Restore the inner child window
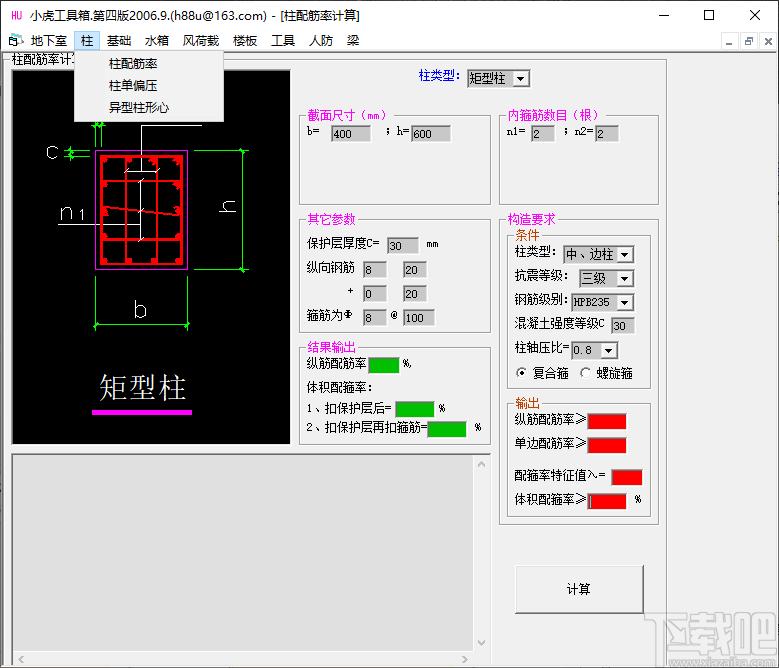Screen dimensions: 779x668 [749, 41]
